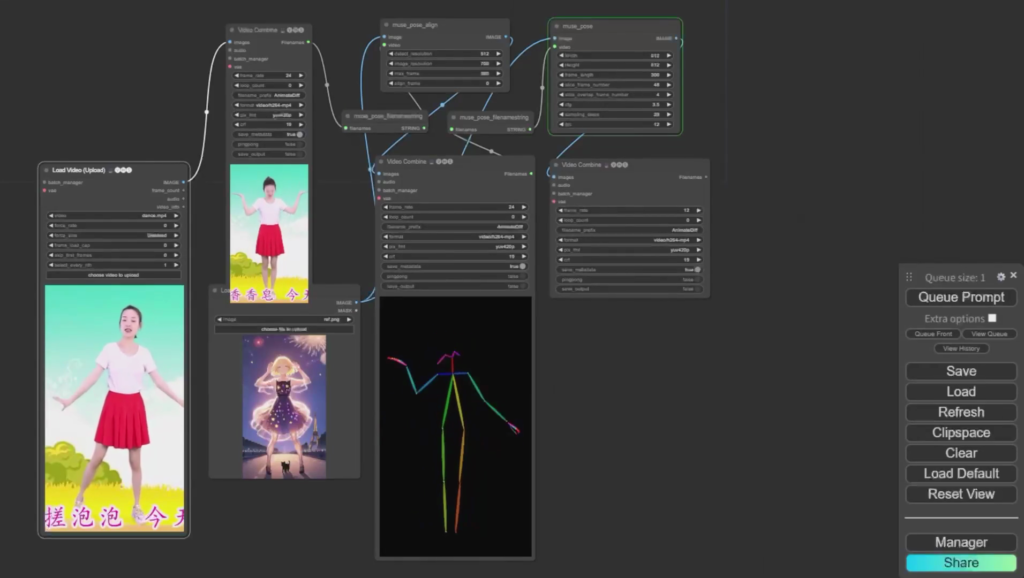Toggle save_metadata in center Video Combine node
The height and width of the screenshot is (578, 1024).
point(523,266)
